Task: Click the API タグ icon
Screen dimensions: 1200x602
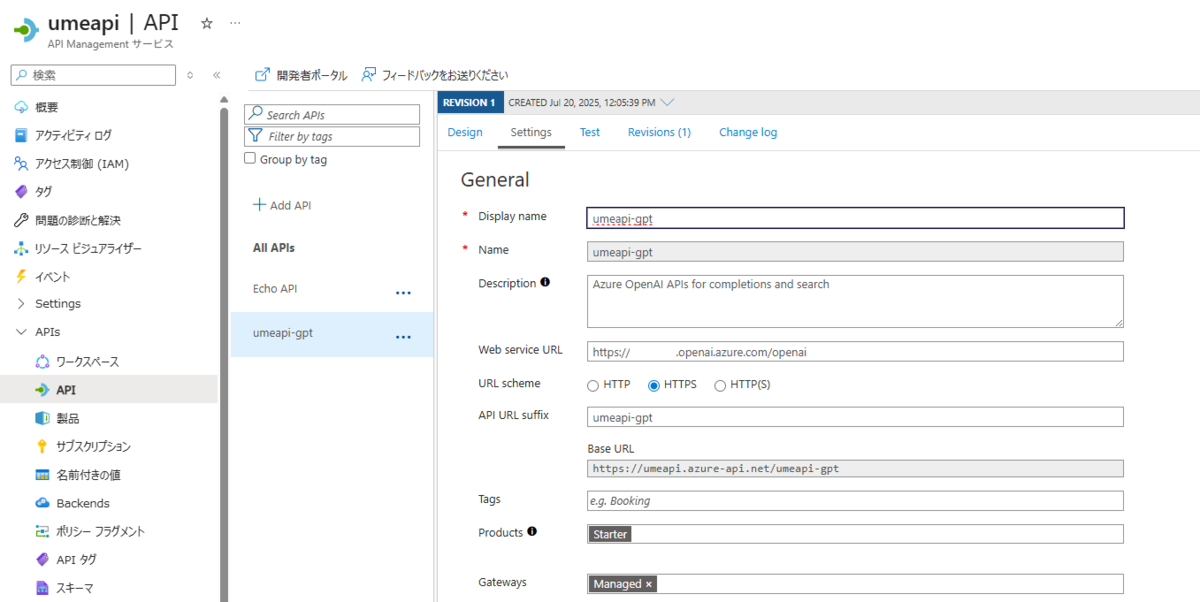Action: (42, 559)
